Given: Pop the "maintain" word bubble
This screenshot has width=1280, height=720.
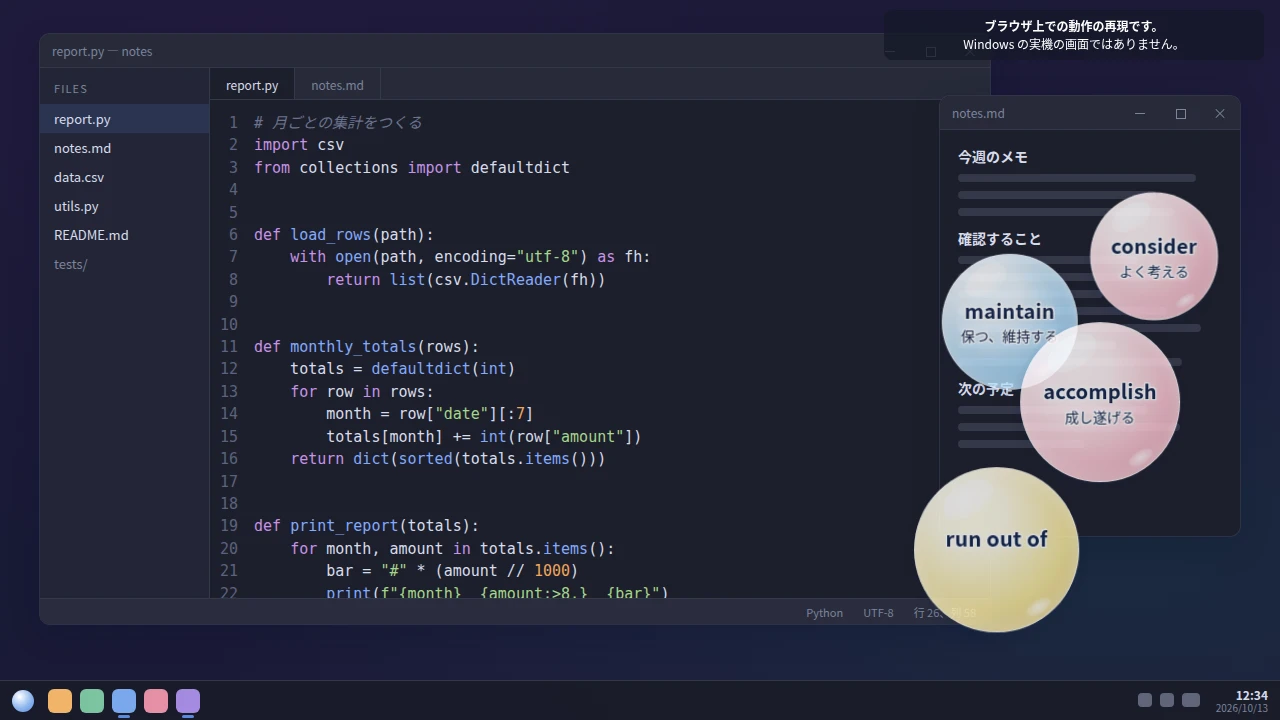Looking at the screenshot, I should click(1009, 321).
